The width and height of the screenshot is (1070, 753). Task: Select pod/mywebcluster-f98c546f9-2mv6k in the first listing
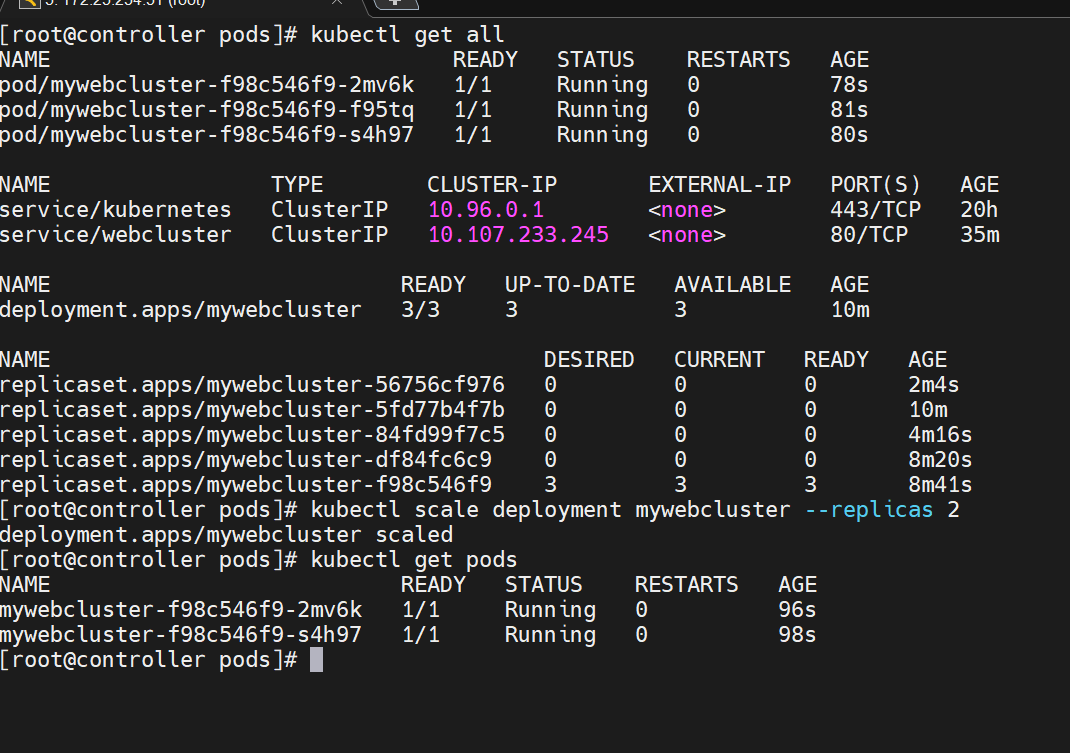(x=207, y=85)
